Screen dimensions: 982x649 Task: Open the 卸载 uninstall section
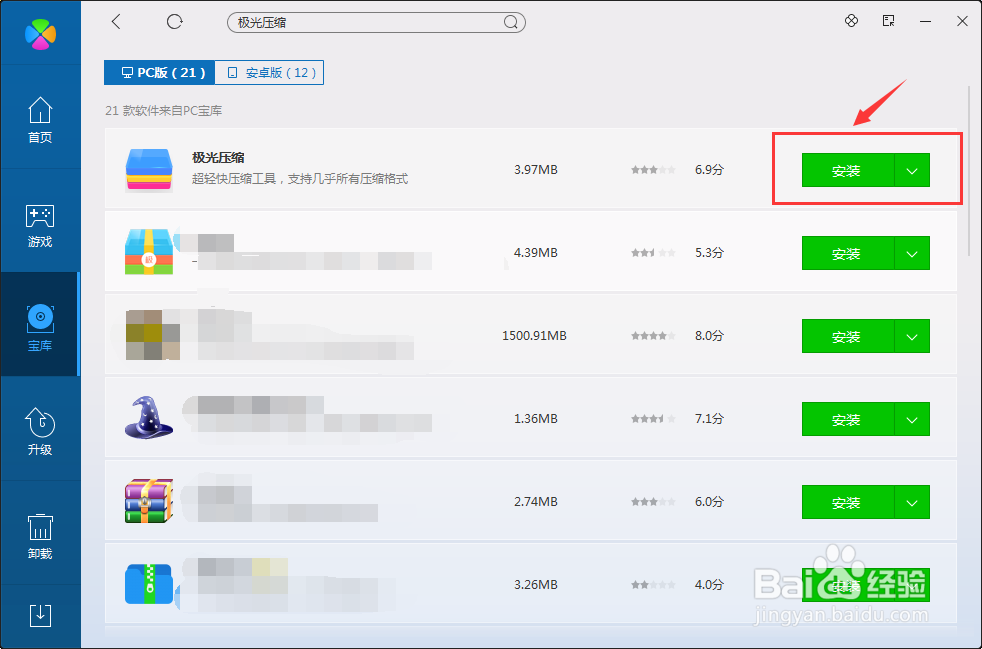click(40, 536)
